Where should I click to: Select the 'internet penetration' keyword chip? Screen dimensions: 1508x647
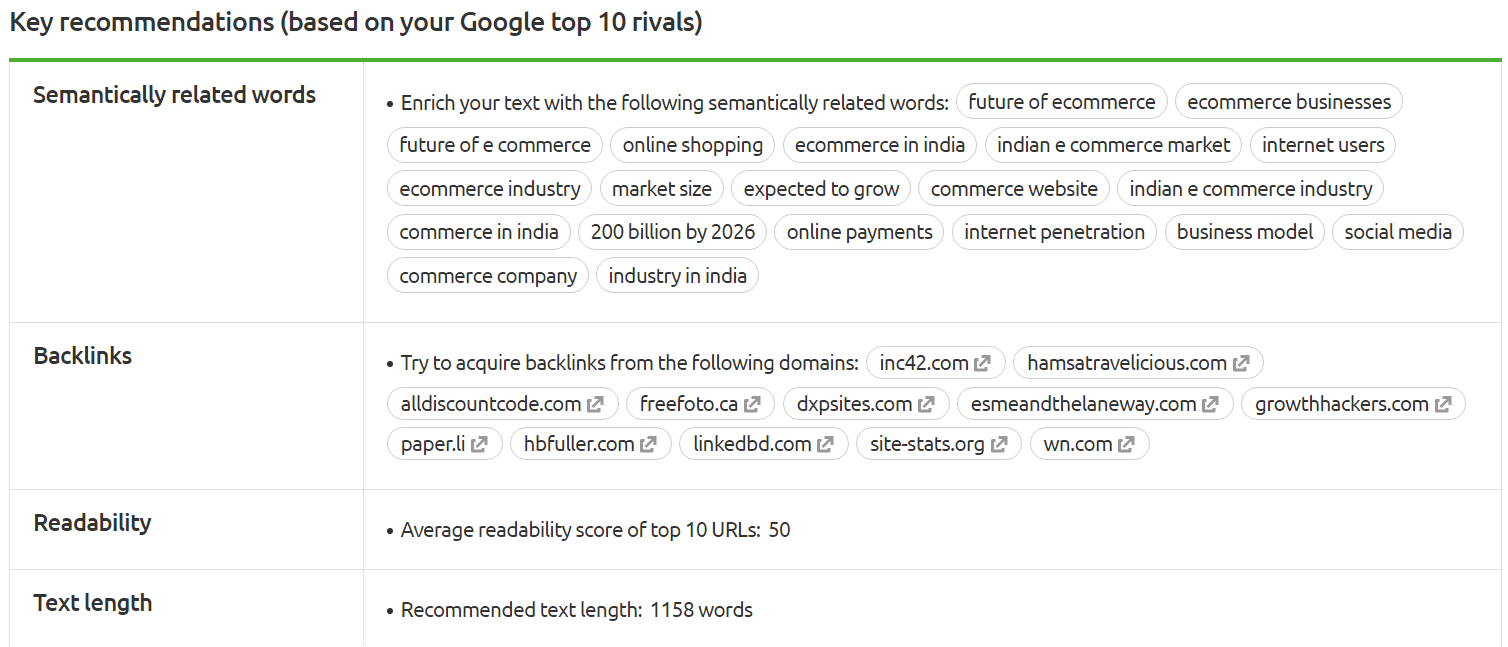(x=1054, y=231)
